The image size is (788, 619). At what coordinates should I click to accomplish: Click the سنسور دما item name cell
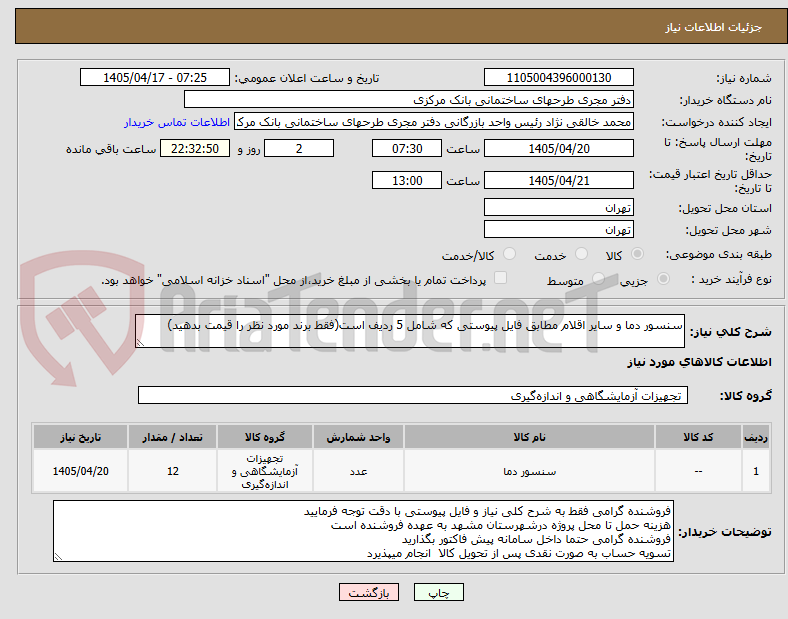[530, 471]
